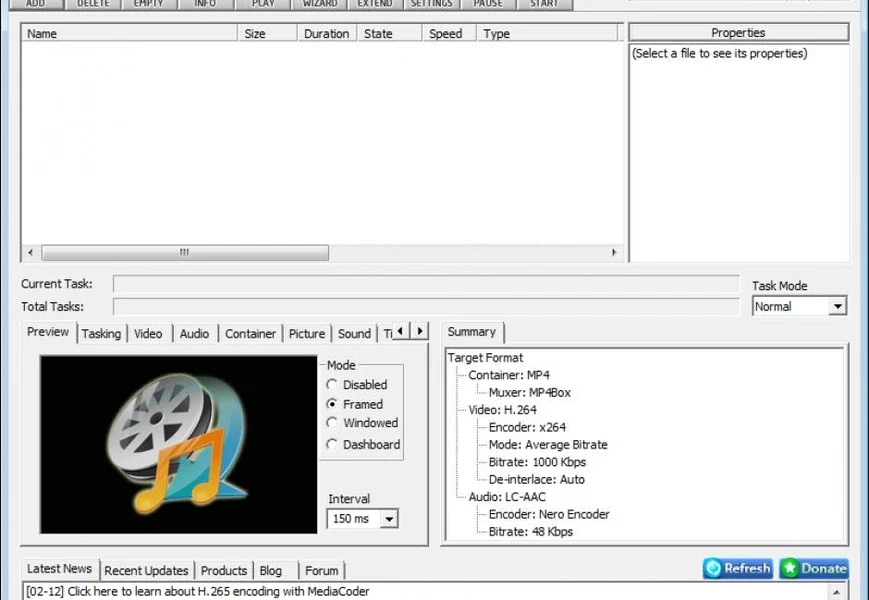The image size is (869, 600).
Task: Select Dashboard preview mode
Action: pos(364,444)
